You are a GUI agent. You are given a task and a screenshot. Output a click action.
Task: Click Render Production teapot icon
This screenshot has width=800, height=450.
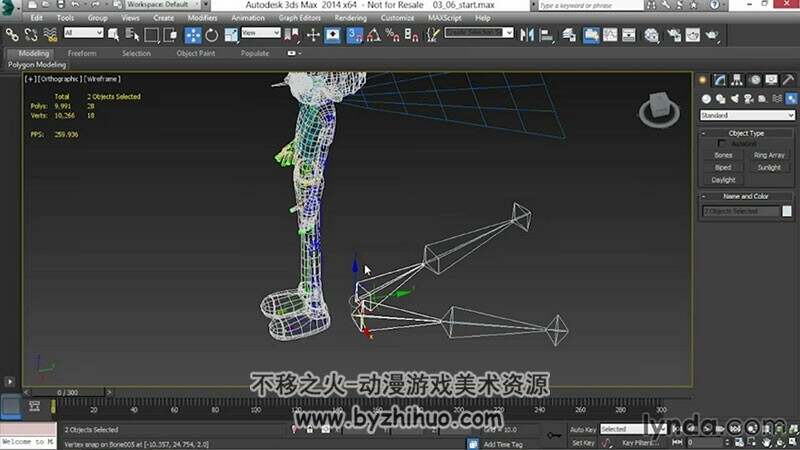712,35
